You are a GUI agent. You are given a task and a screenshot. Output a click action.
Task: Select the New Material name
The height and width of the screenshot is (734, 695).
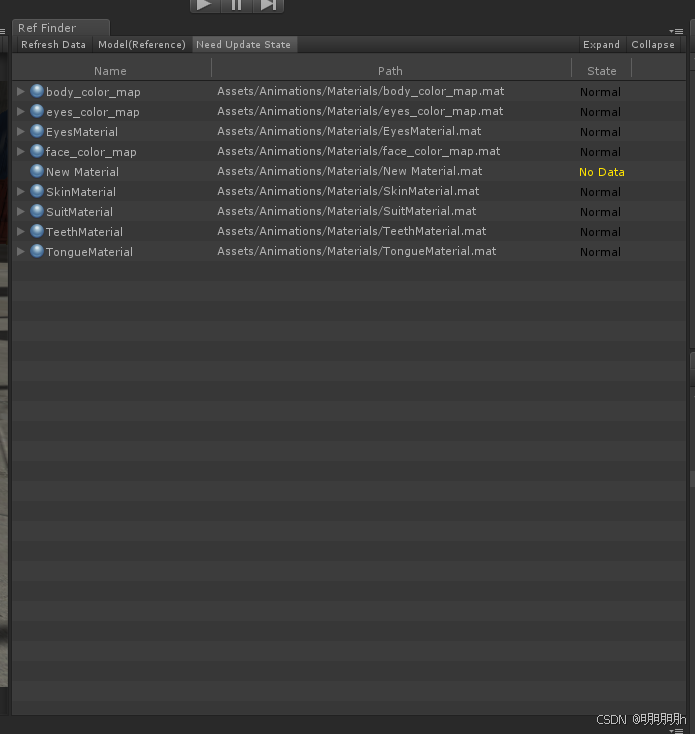(82, 172)
